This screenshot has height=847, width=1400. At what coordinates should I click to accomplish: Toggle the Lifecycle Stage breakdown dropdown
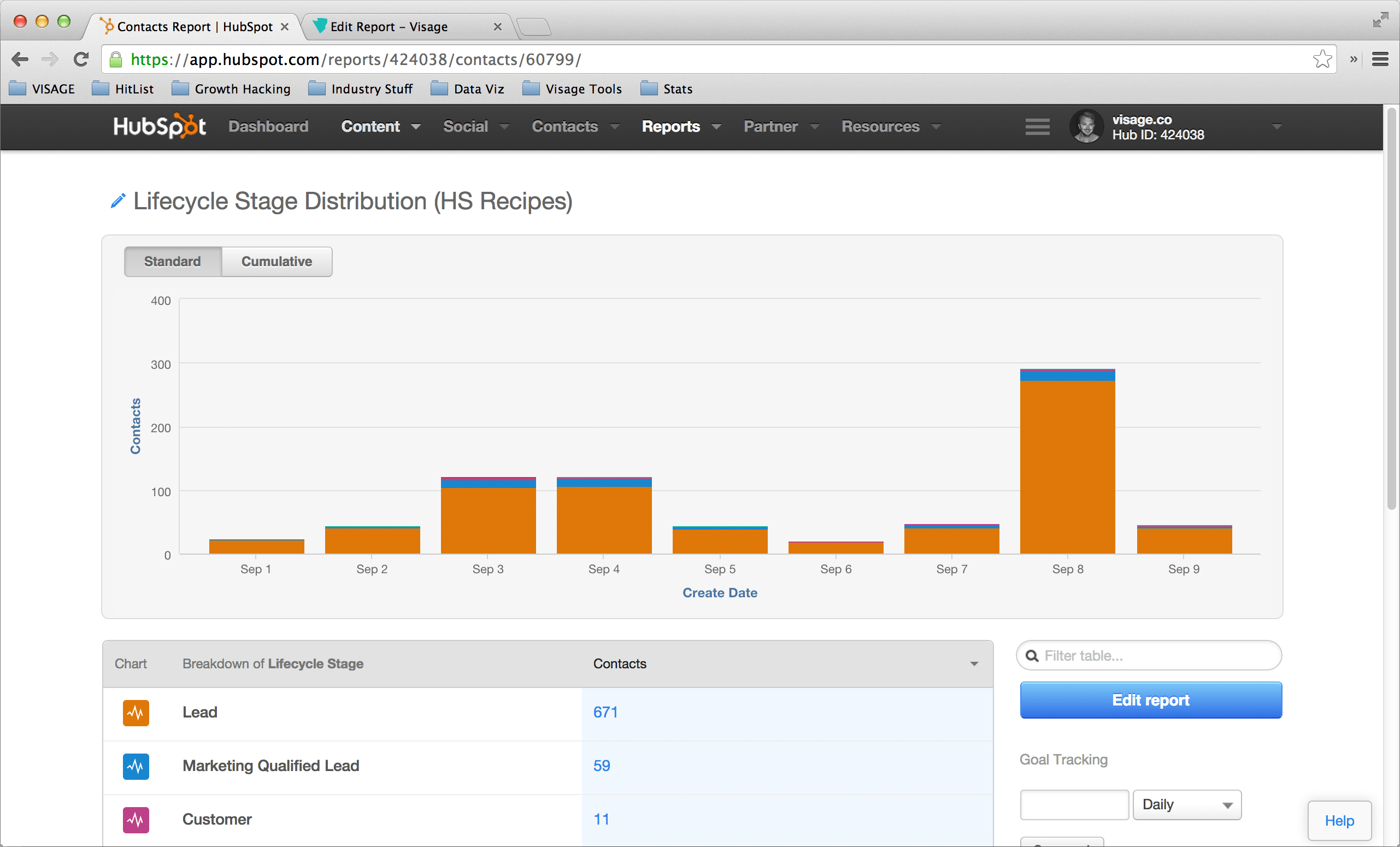[974, 663]
